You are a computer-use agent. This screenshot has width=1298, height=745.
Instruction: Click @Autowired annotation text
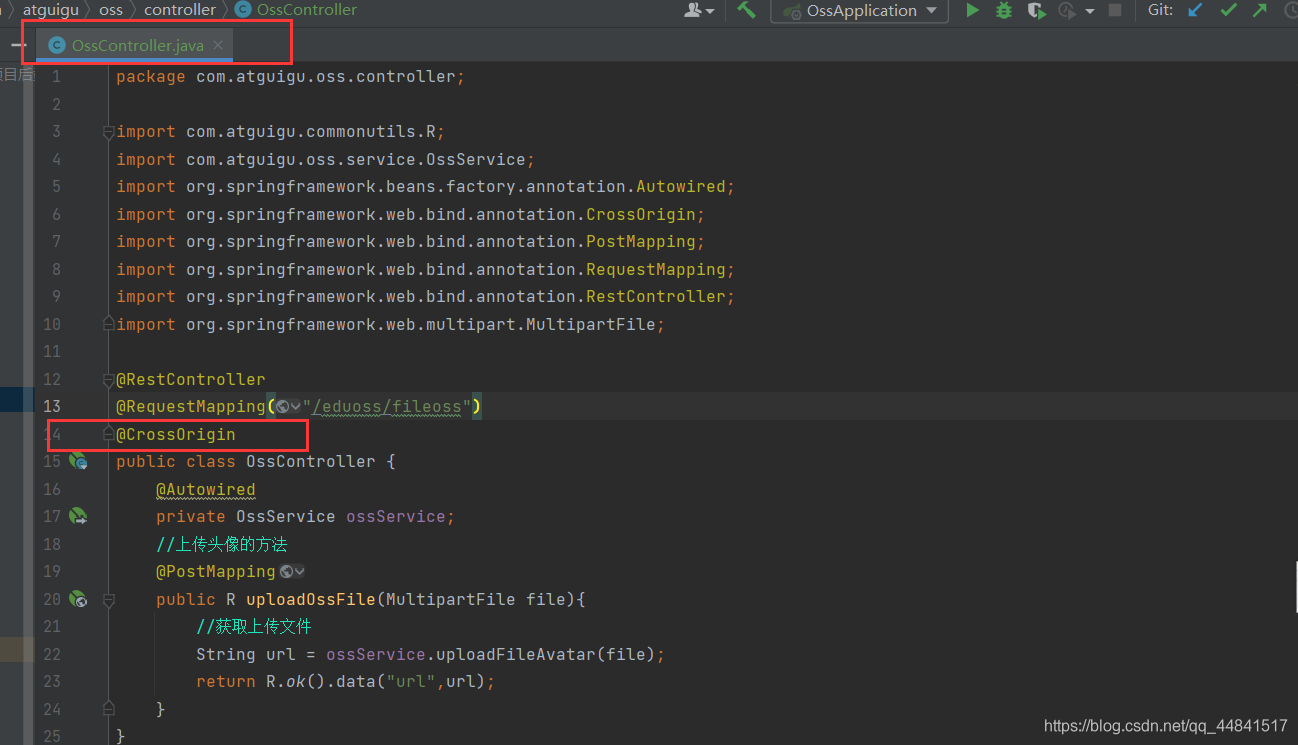[206, 489]
